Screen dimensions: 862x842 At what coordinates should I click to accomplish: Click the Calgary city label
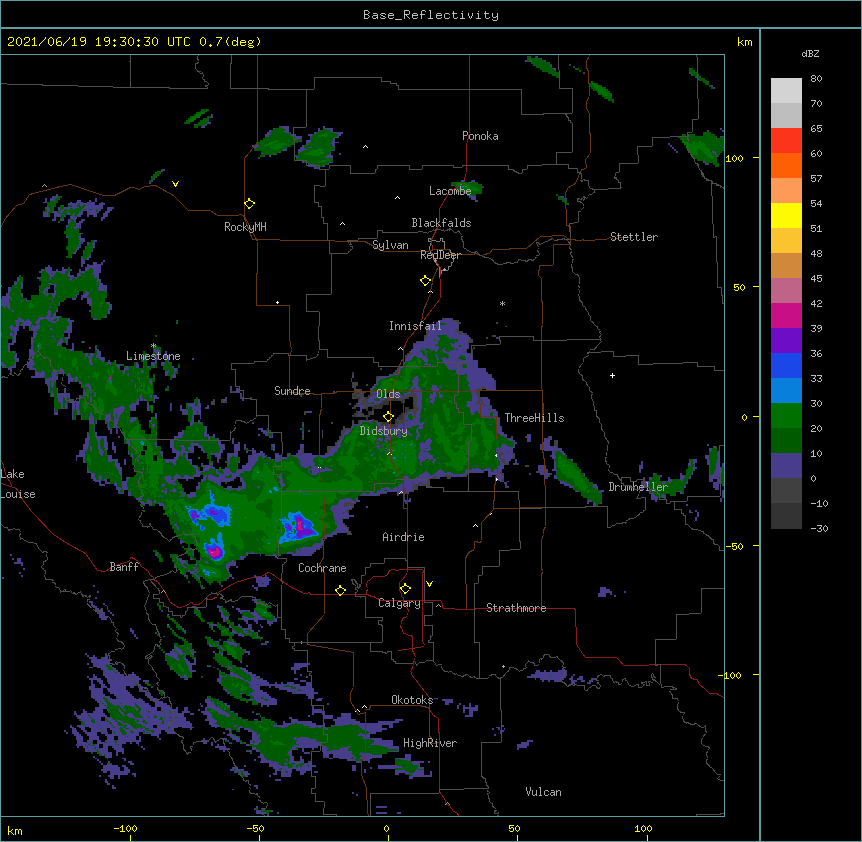399,603
